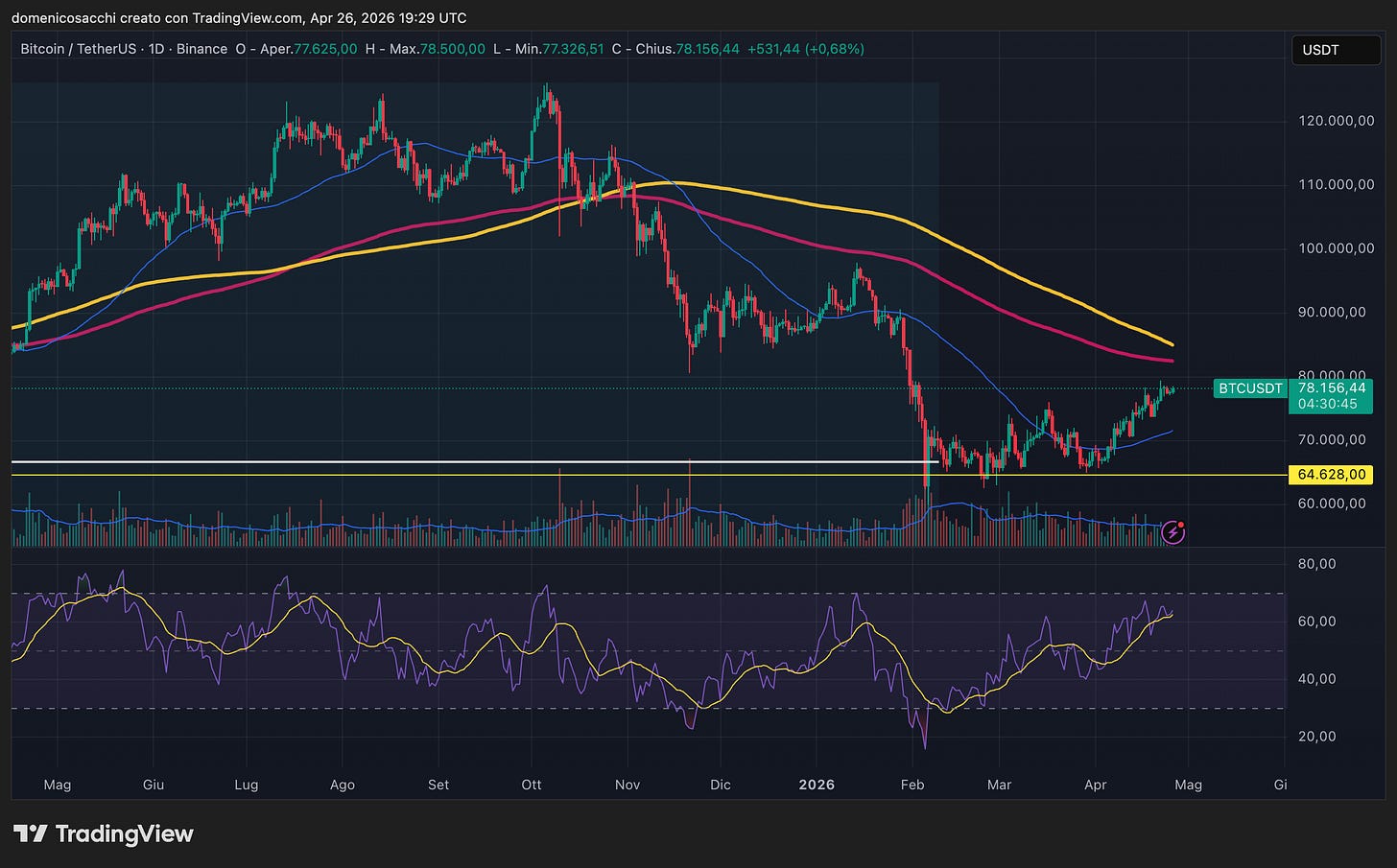Click the 60,00 RSI scale label

[1316, 622]
